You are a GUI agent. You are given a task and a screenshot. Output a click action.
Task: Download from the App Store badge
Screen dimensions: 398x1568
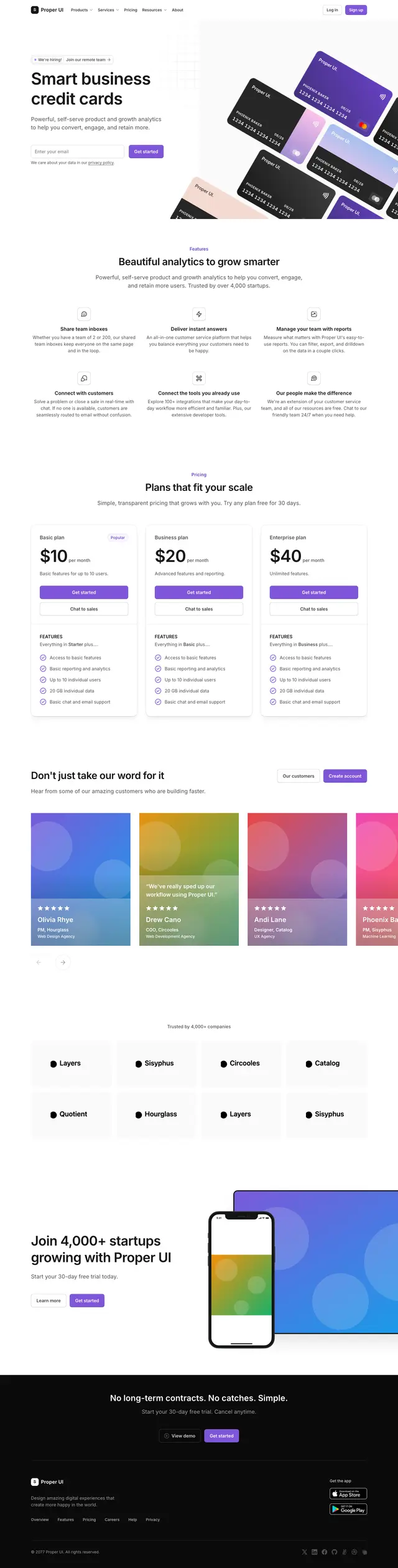[x=348, y=1494]
